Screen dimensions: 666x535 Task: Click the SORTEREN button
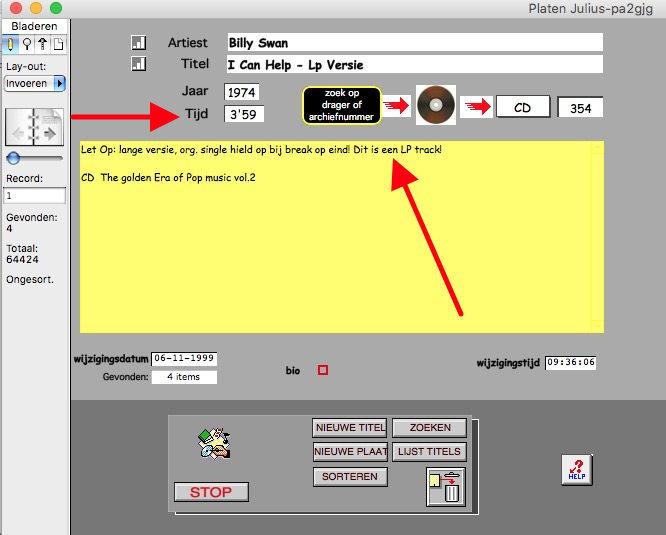click(349, 477)
